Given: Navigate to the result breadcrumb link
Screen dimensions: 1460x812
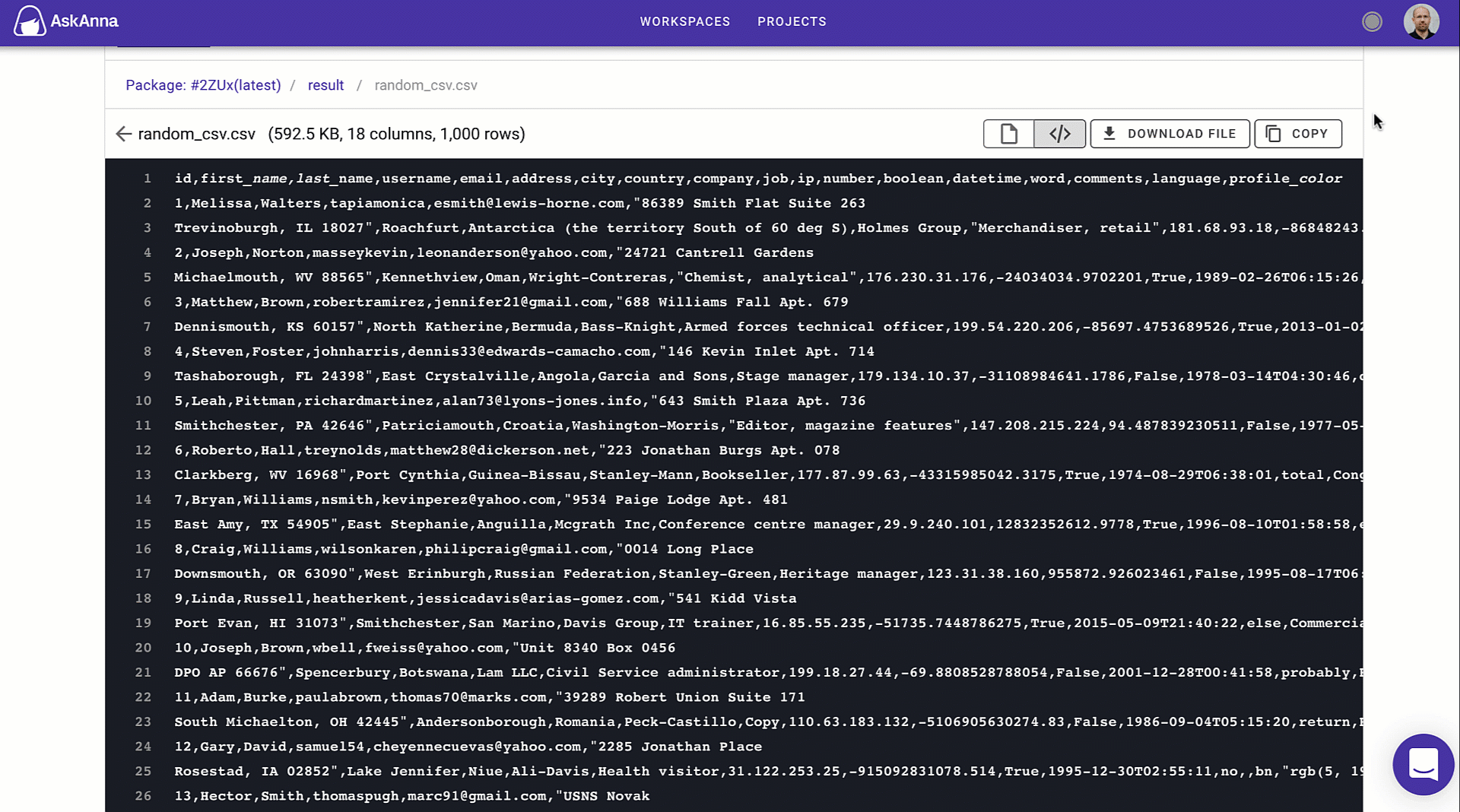Looking at the screenshot, I should point(325,85).
